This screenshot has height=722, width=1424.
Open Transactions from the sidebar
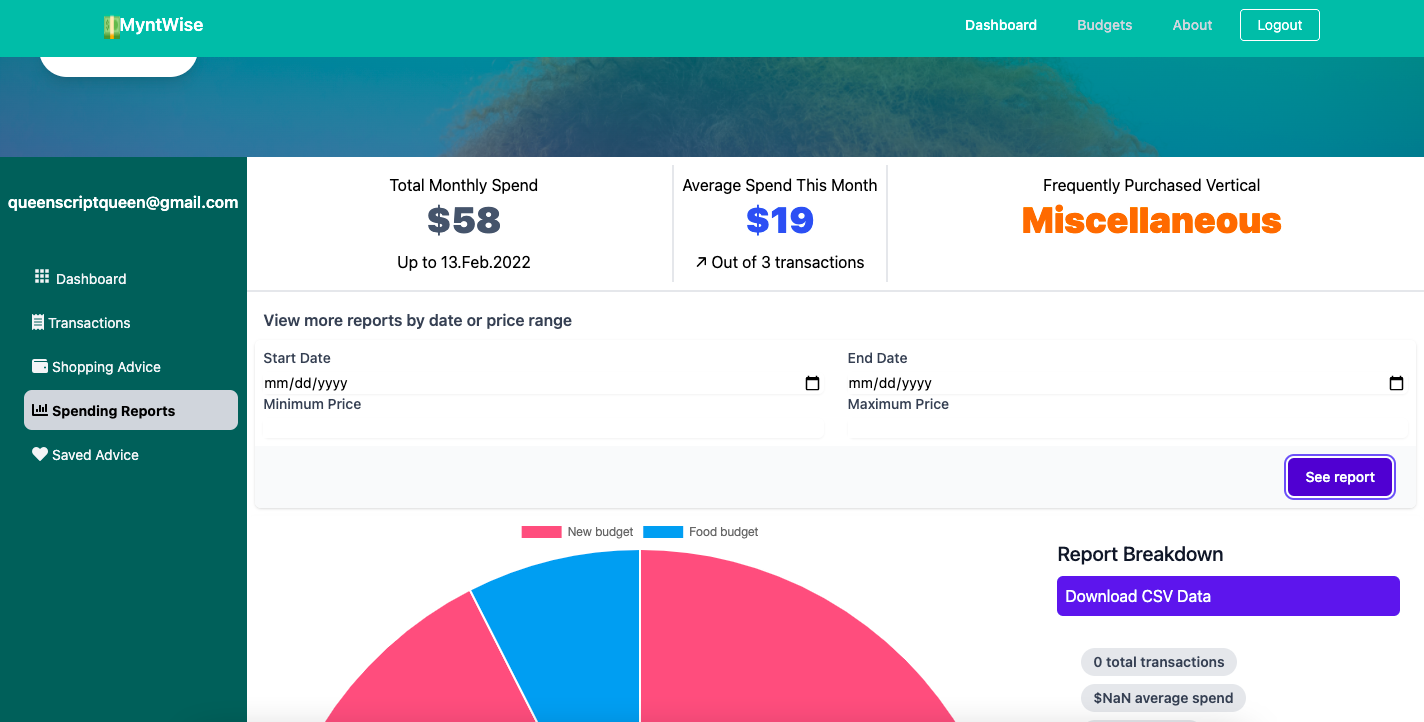(131, 323)
